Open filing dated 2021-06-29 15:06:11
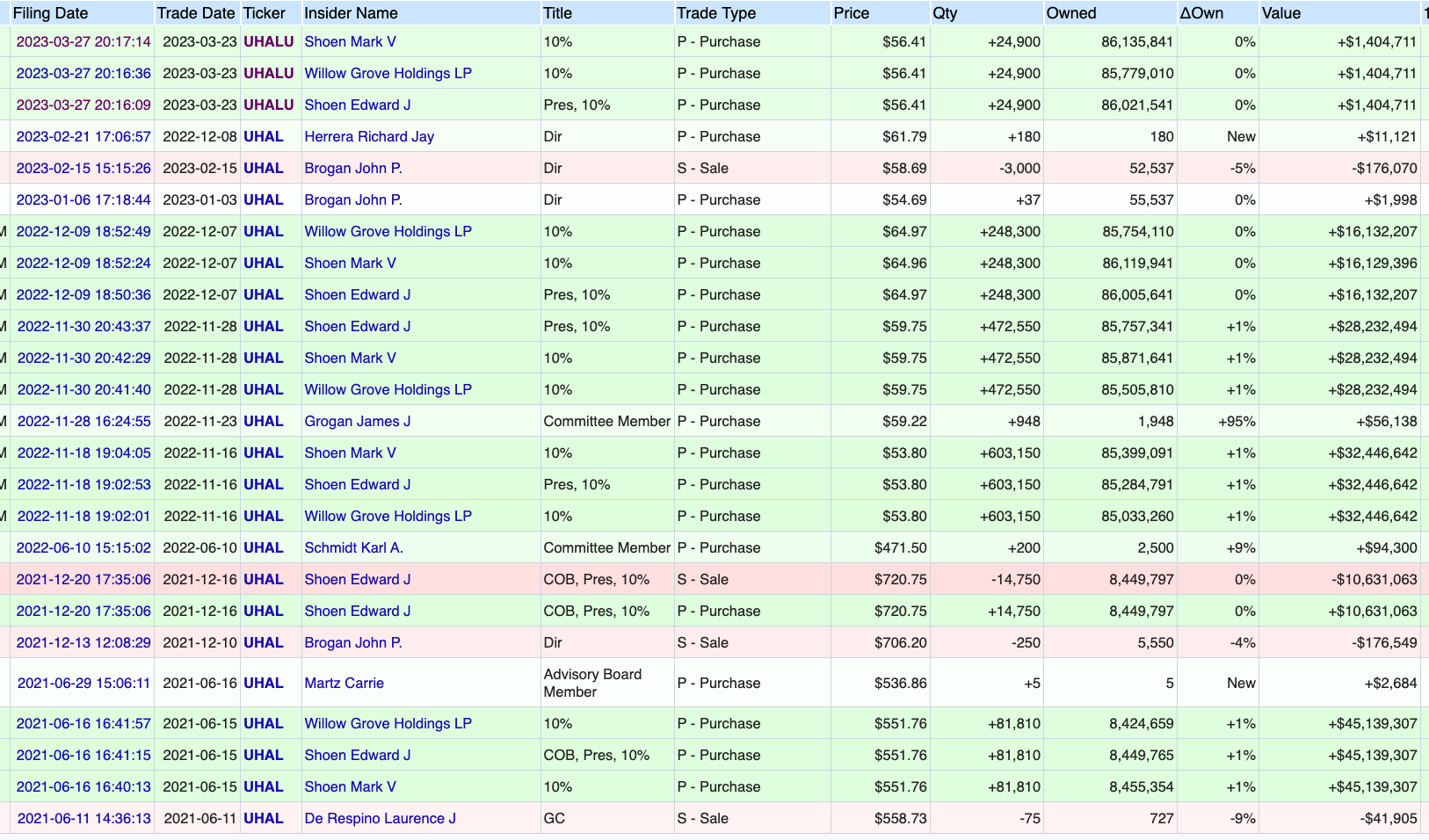This screenshot has width=1429, height=840. (84, 683)
